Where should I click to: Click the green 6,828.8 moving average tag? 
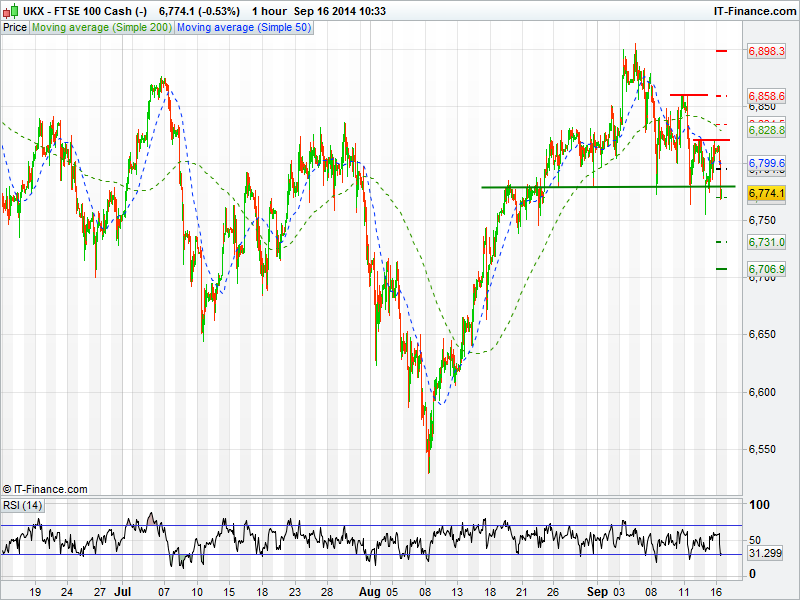pyautogui.click(x=766, y=131)
